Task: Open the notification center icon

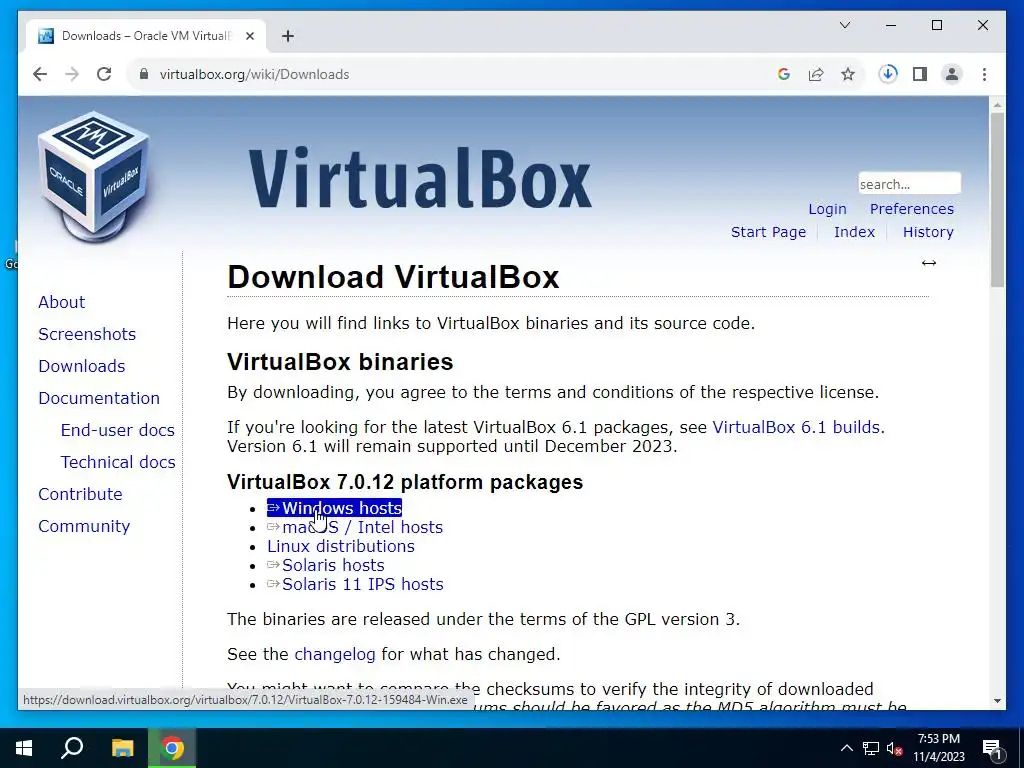Action: [992, 748]
